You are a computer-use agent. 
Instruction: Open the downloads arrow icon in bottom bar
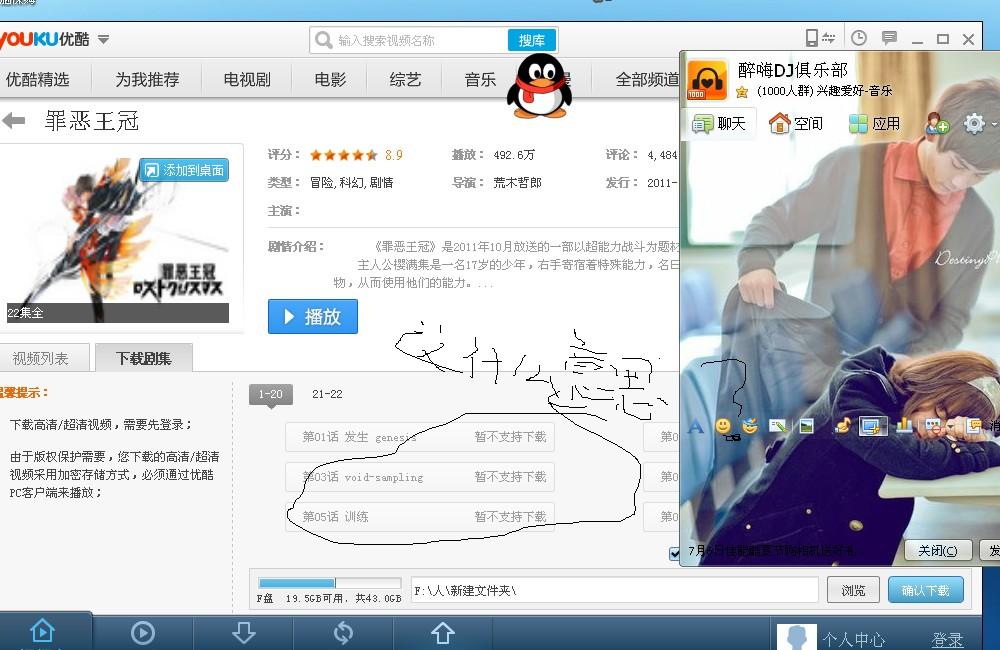243,633
